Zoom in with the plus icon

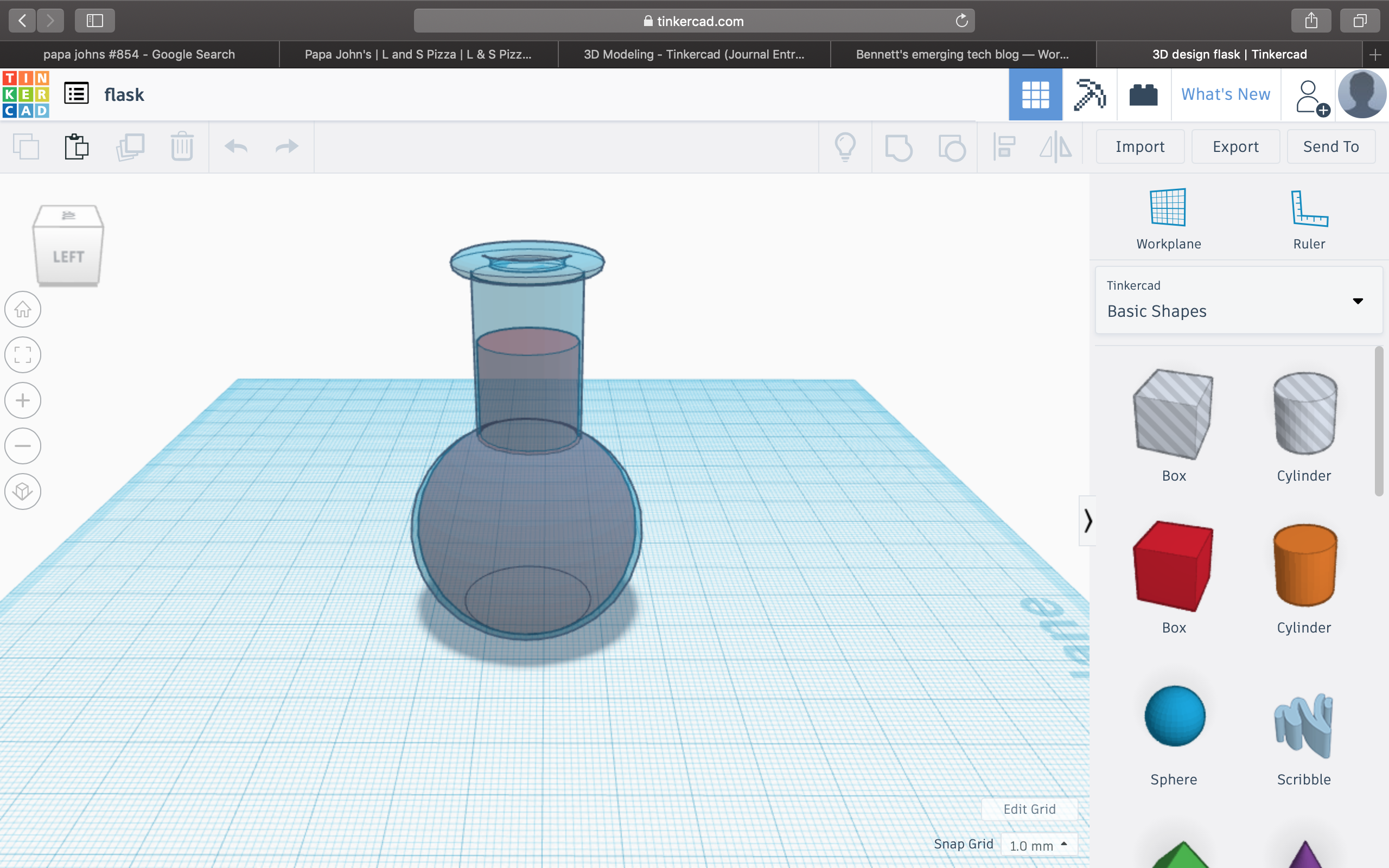pyautogui.click(x=23, y=400)
